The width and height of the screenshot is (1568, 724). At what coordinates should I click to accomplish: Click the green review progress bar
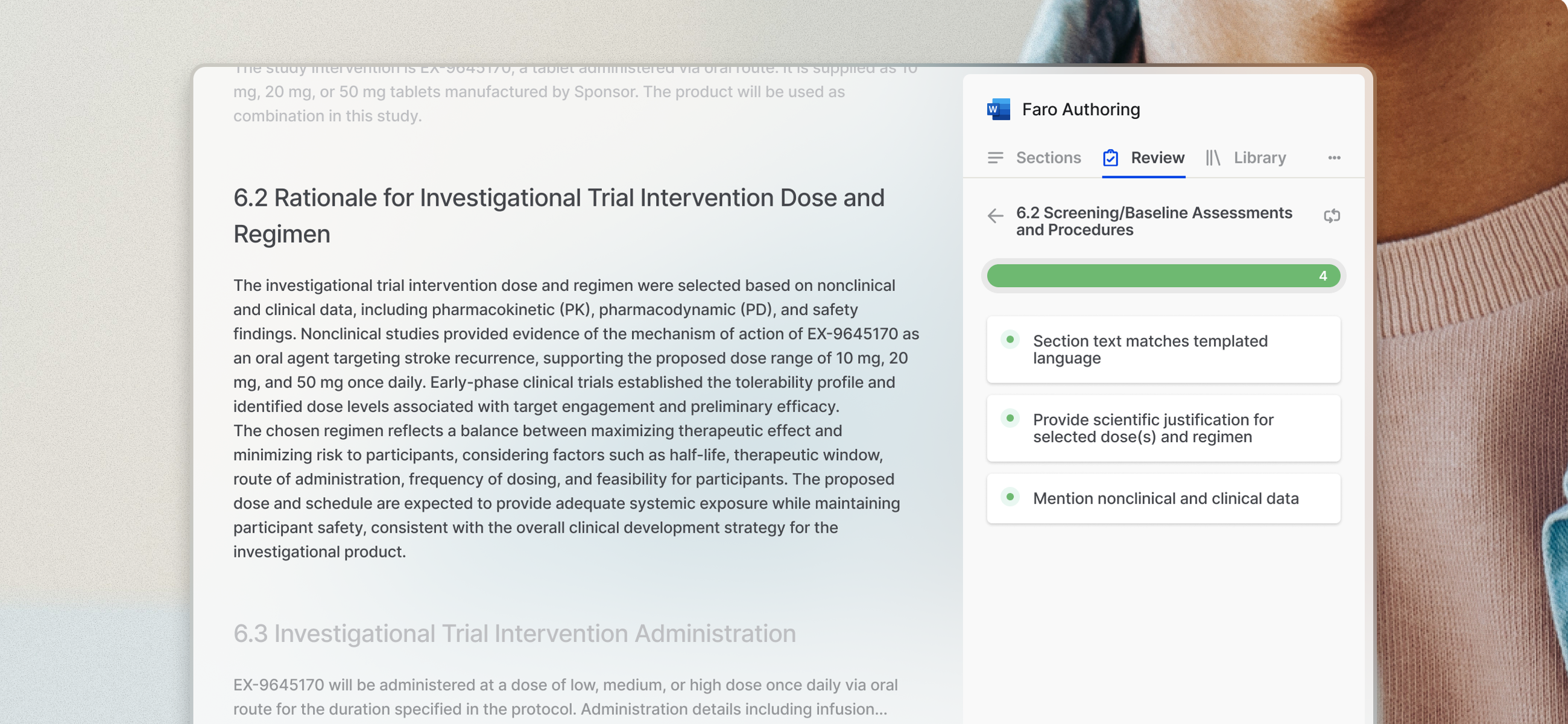(1151, 276)
